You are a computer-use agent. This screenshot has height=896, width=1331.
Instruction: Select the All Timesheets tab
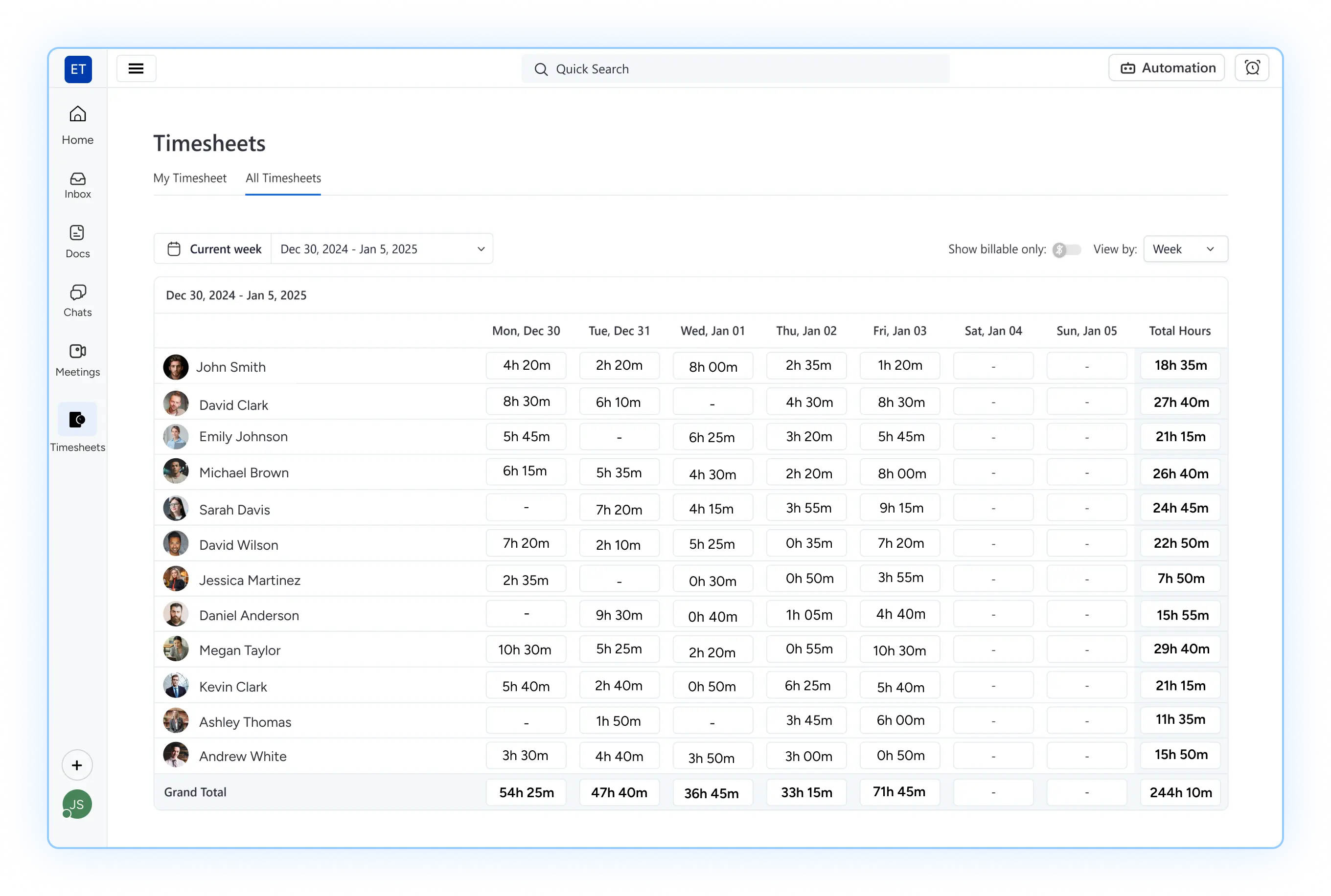click(x=283, y=179)
